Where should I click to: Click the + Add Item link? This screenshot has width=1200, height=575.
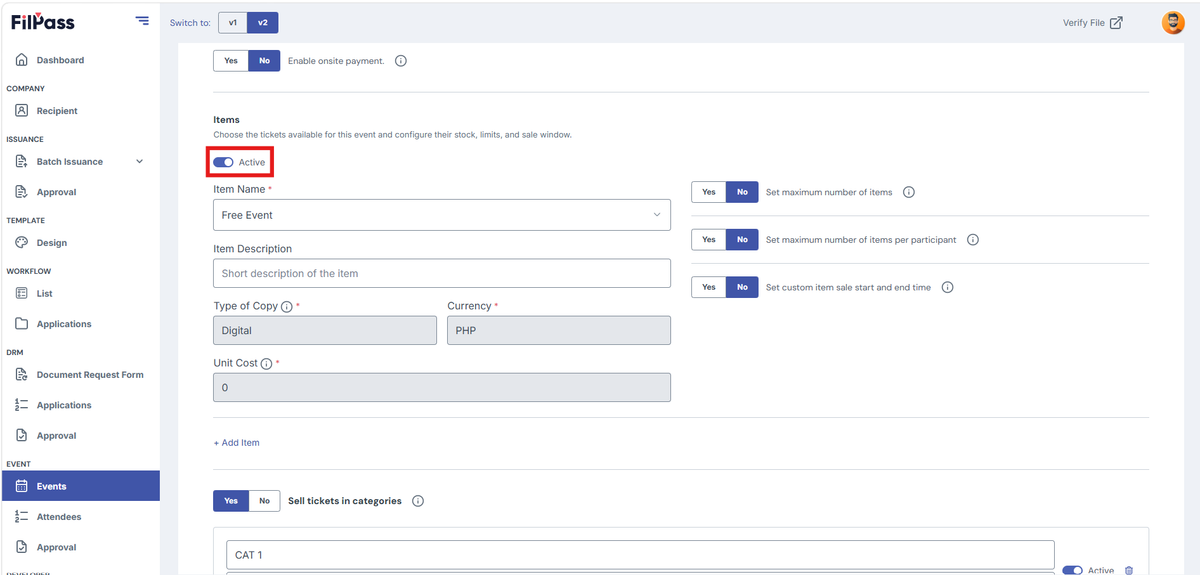coord(236,442)
